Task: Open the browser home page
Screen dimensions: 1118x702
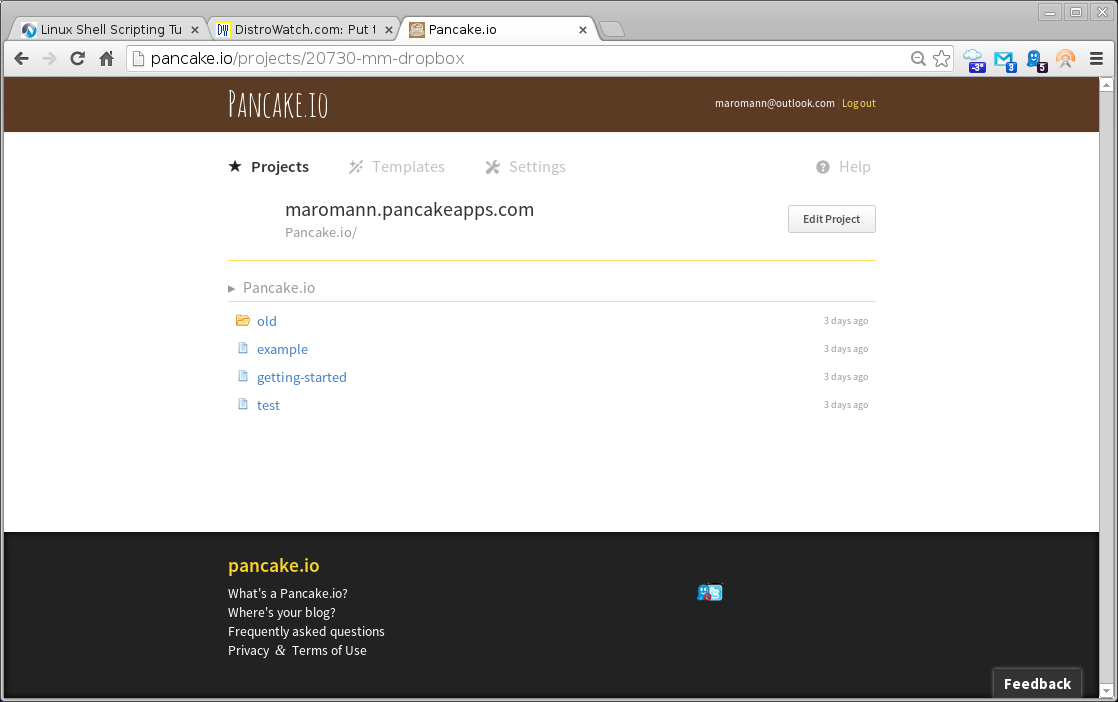Action: click(x=106, y=59)
